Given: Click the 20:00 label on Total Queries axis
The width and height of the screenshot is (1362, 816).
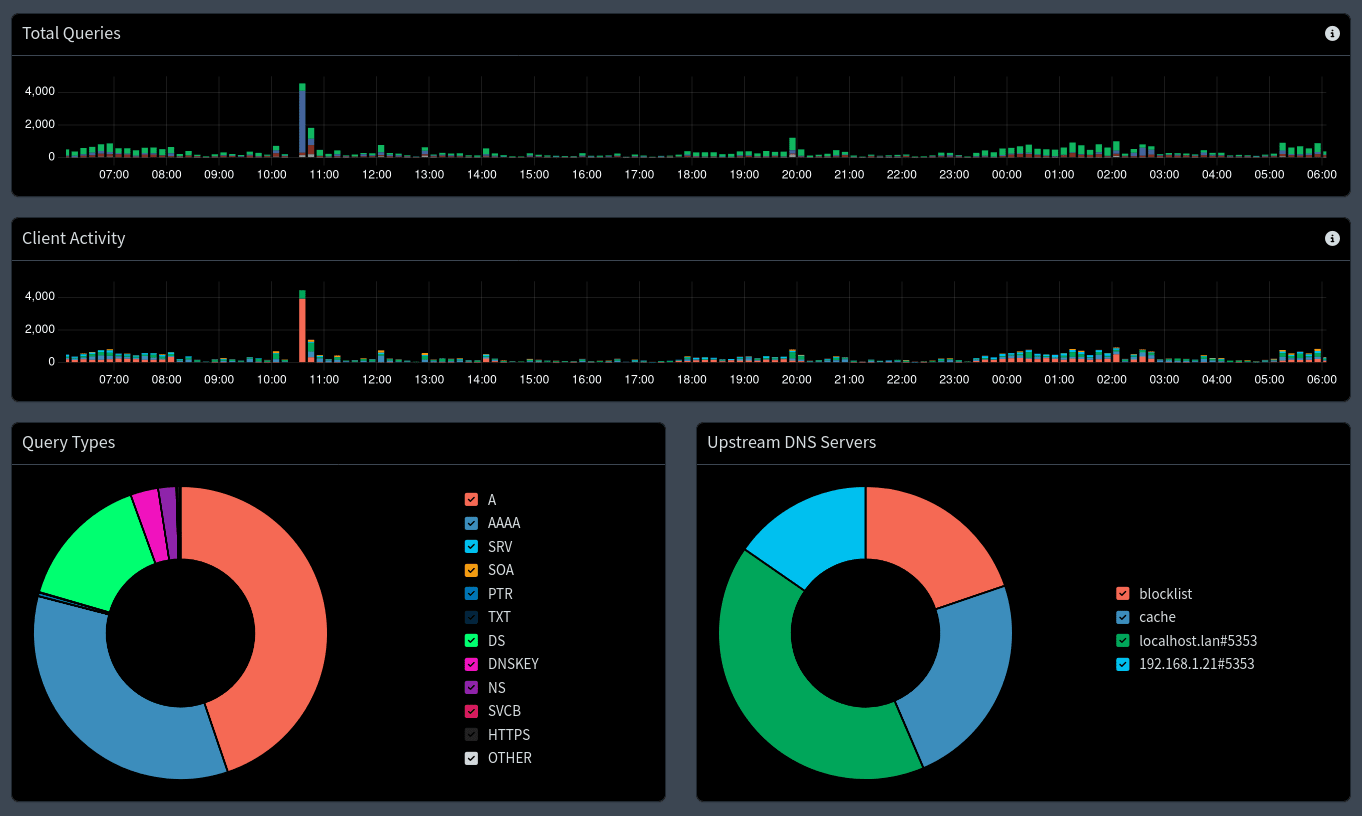Looking at the screenshot, I should point(797,174).
